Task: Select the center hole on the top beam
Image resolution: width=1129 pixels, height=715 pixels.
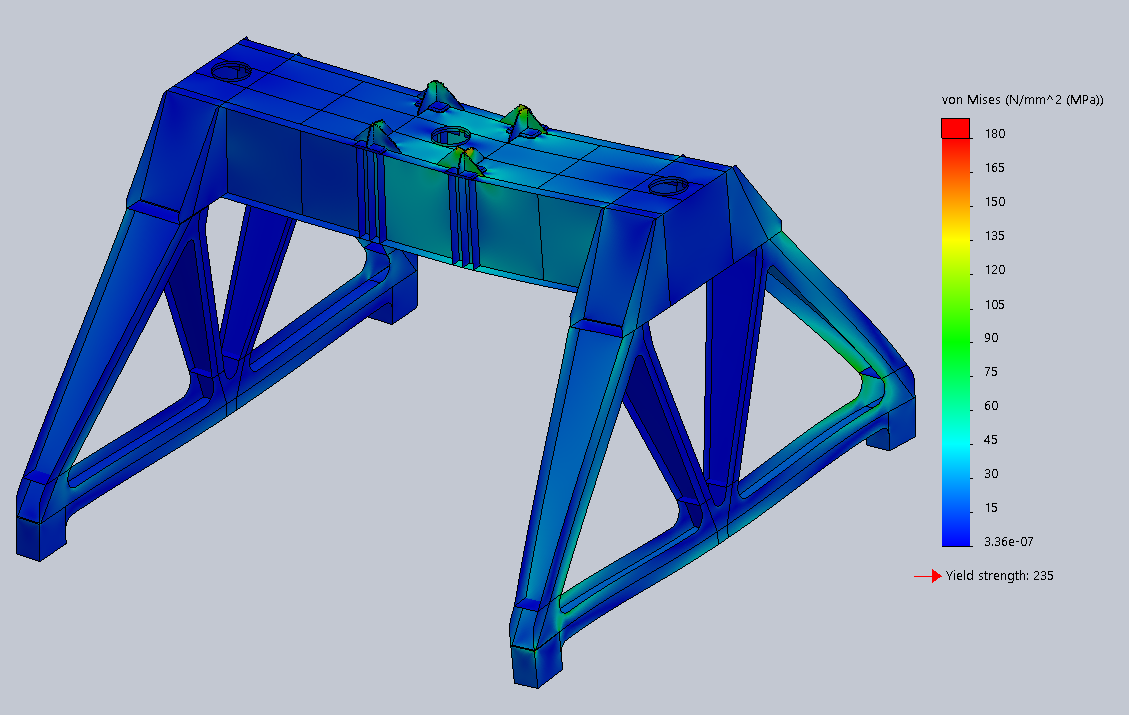Action: (449, 134)
